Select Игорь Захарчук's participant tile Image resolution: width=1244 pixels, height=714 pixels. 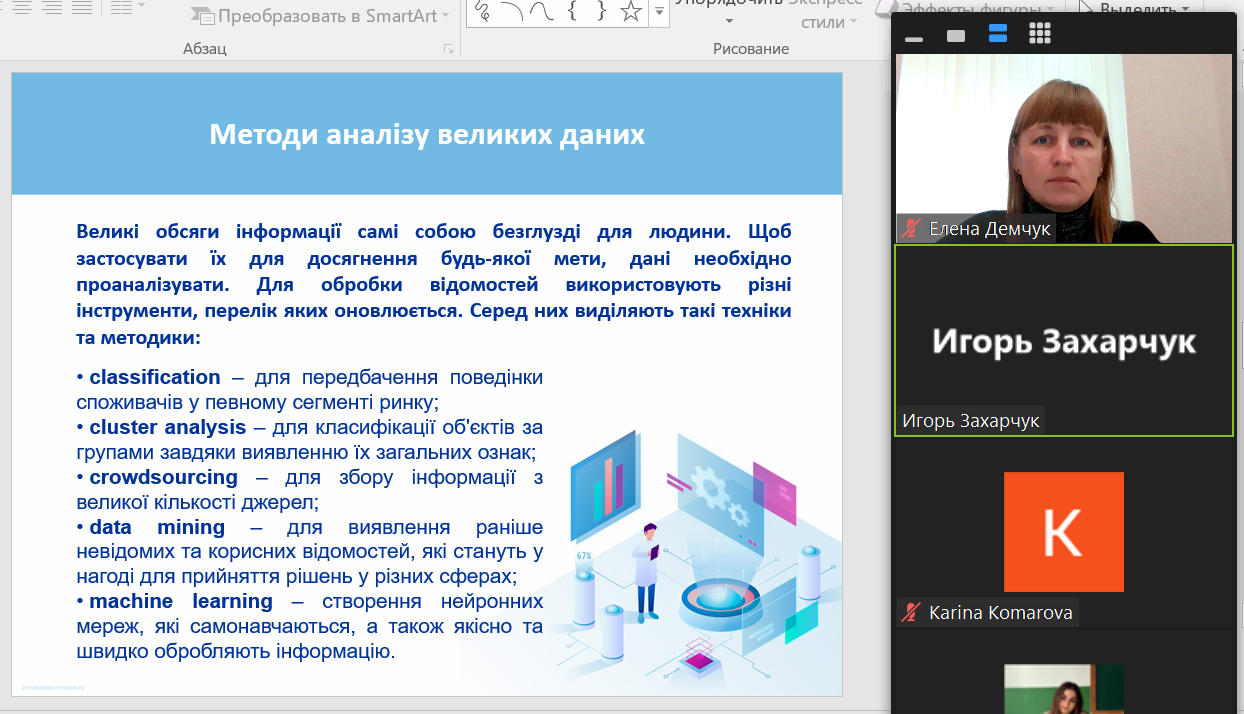(1063, 340)
